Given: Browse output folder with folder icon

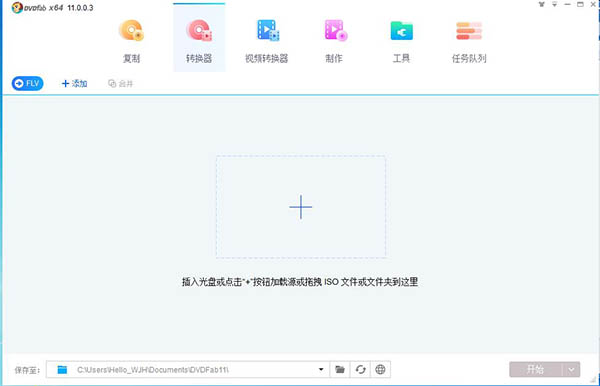Looking at the screenshot, I should point(340,370).
